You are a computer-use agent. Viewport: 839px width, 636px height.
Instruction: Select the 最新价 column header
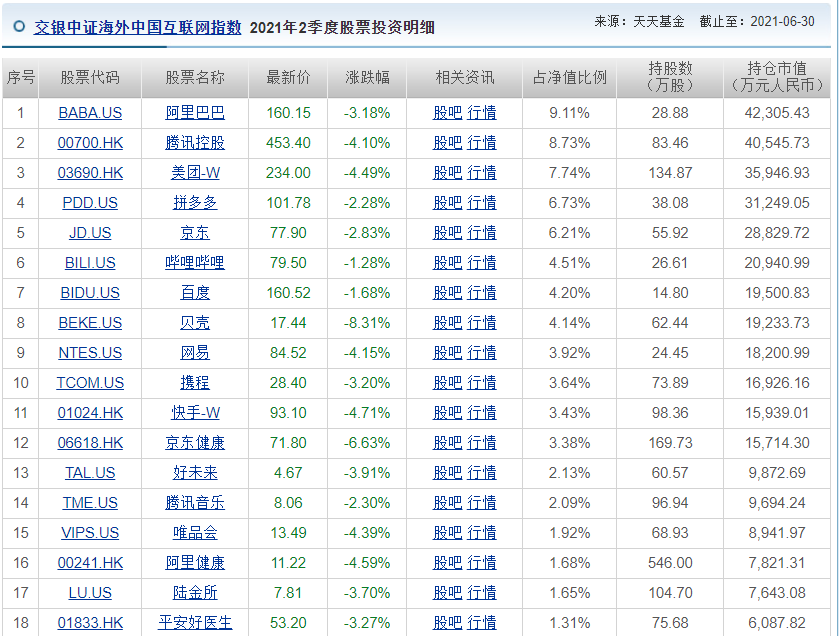tap(288, 78)
